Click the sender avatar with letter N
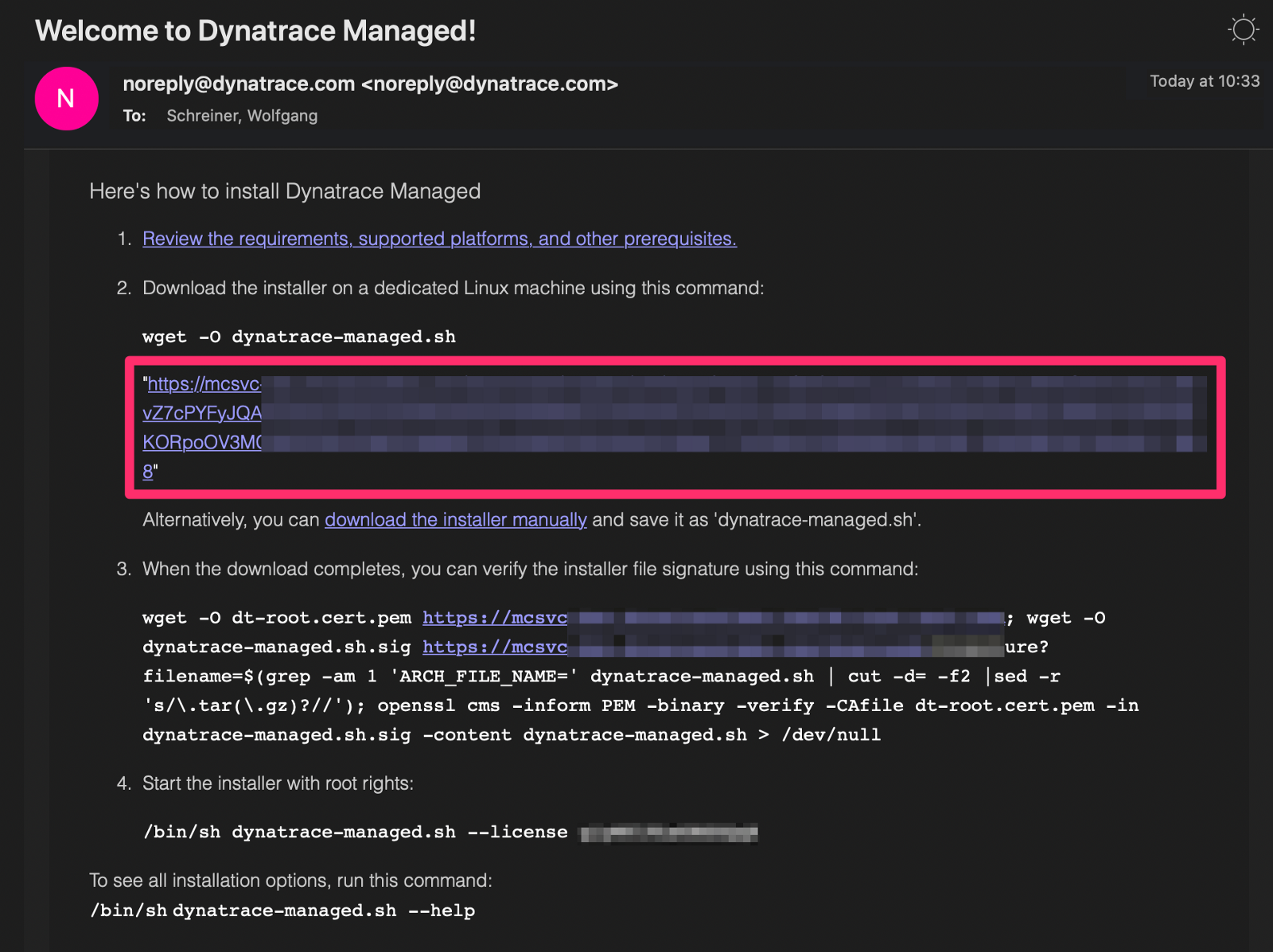1273x952 pixels. click(x=67, y=99)
